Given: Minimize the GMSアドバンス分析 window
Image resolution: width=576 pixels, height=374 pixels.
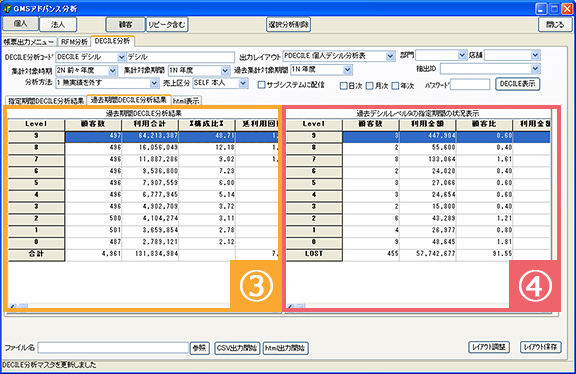Looking at the screenshot, I should [x=541, y=9].
